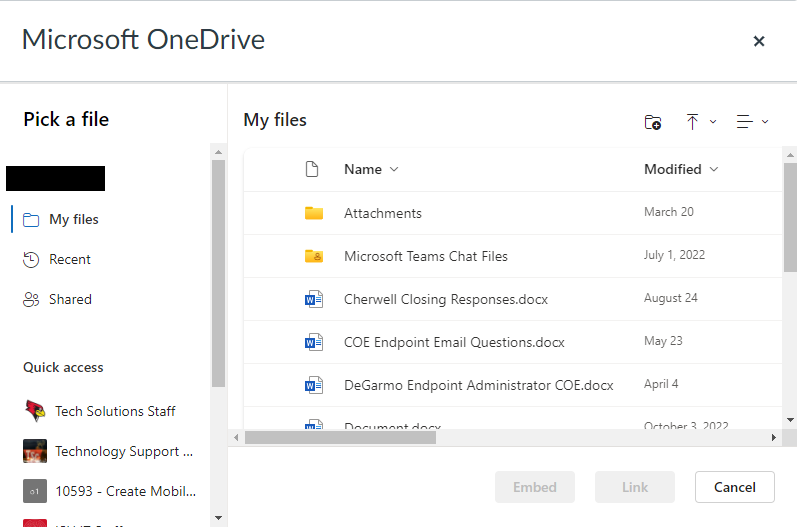Open 10593 - Create Mobil... quick access
The width and height of the screenshot is (797, 527).
pos(126,491)
